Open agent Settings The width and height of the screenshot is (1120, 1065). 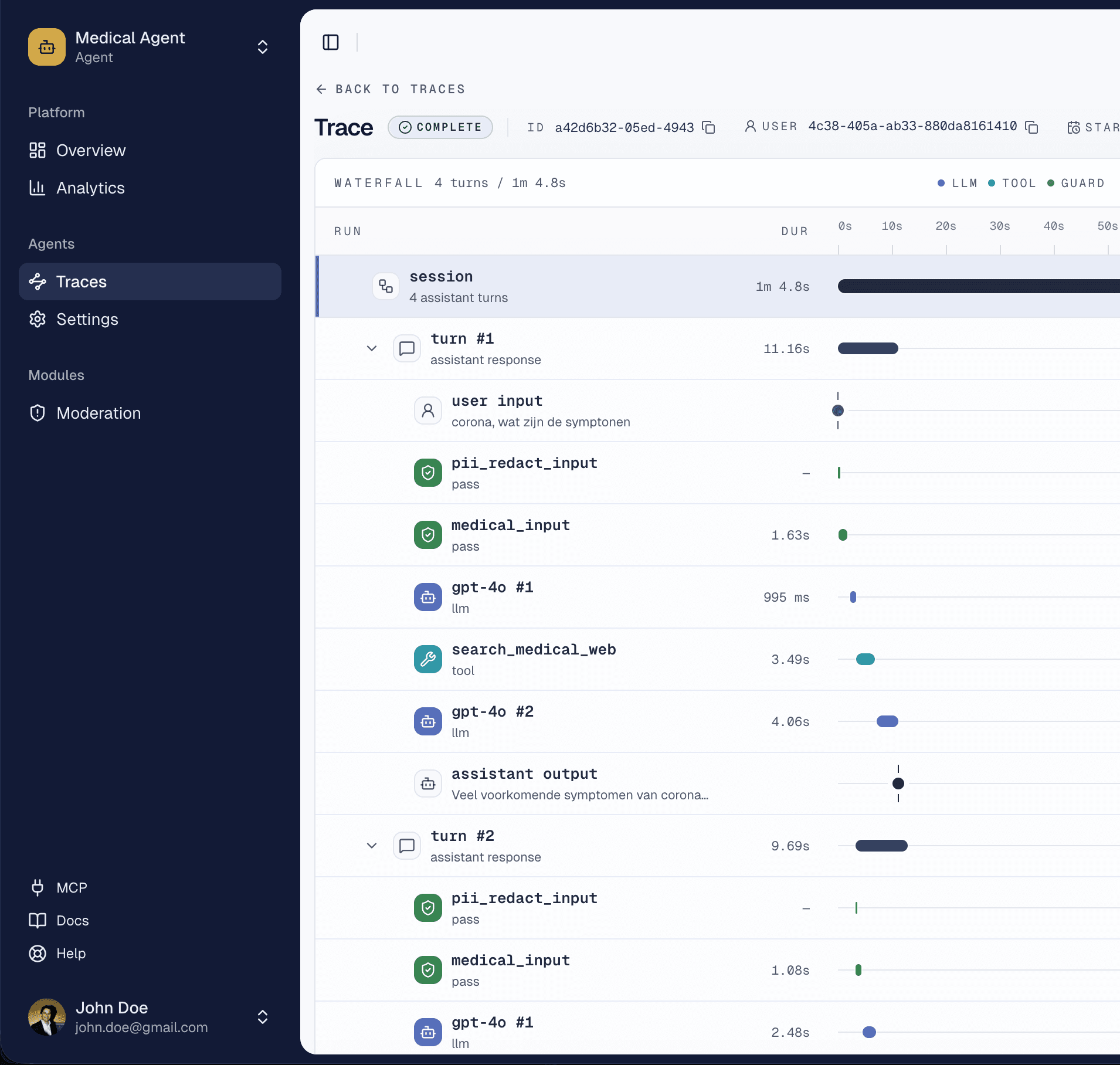point(150,319)
